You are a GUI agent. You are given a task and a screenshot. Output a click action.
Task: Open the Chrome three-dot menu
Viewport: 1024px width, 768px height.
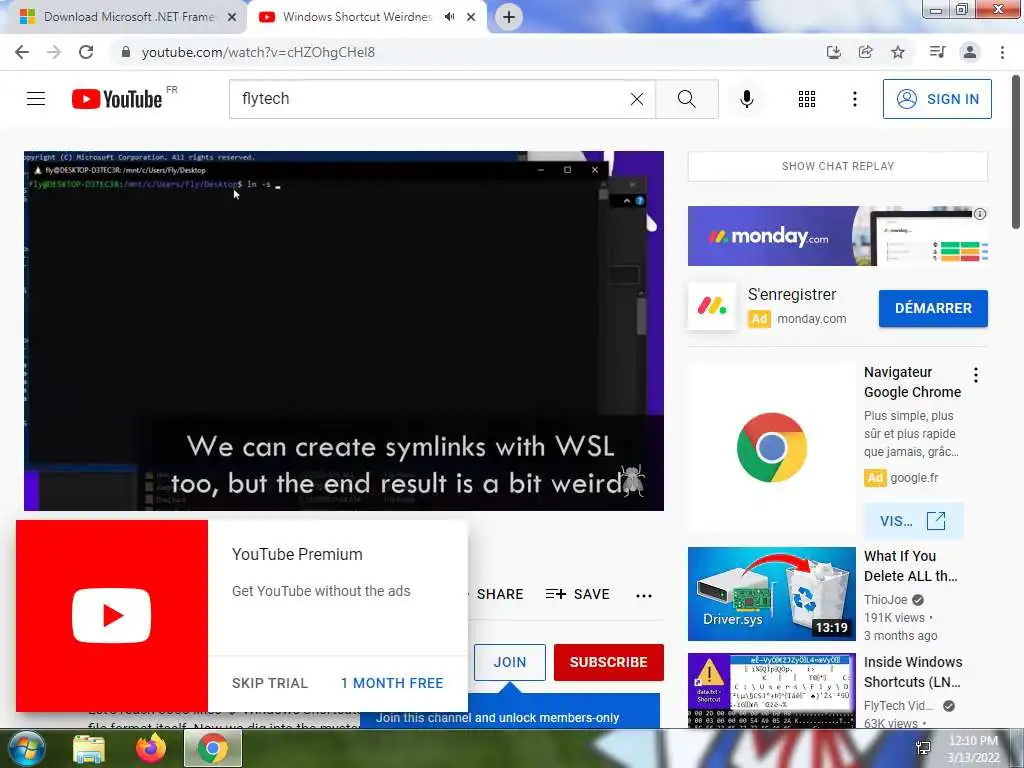coord(1002,52)
